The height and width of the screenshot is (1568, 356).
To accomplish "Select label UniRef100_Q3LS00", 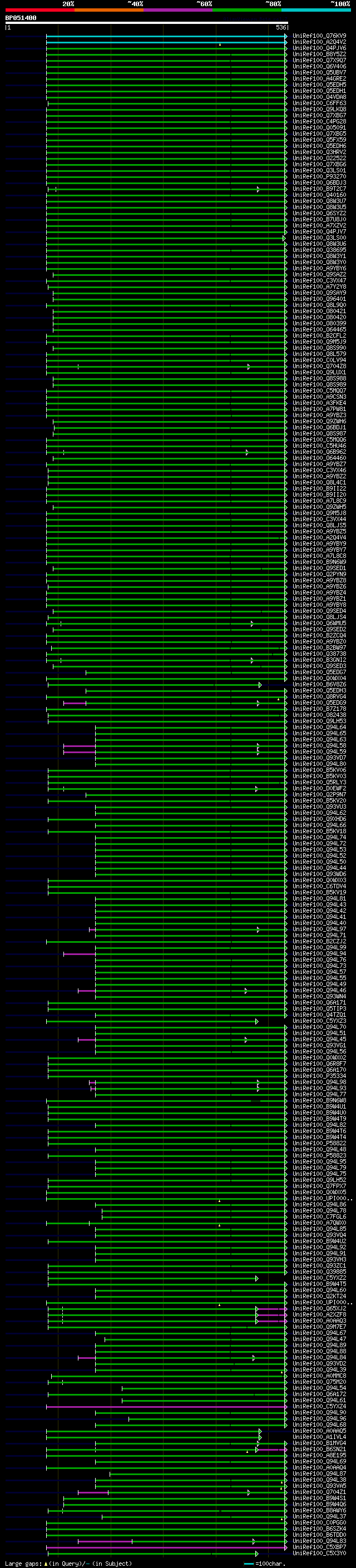I will coord(319,238).
